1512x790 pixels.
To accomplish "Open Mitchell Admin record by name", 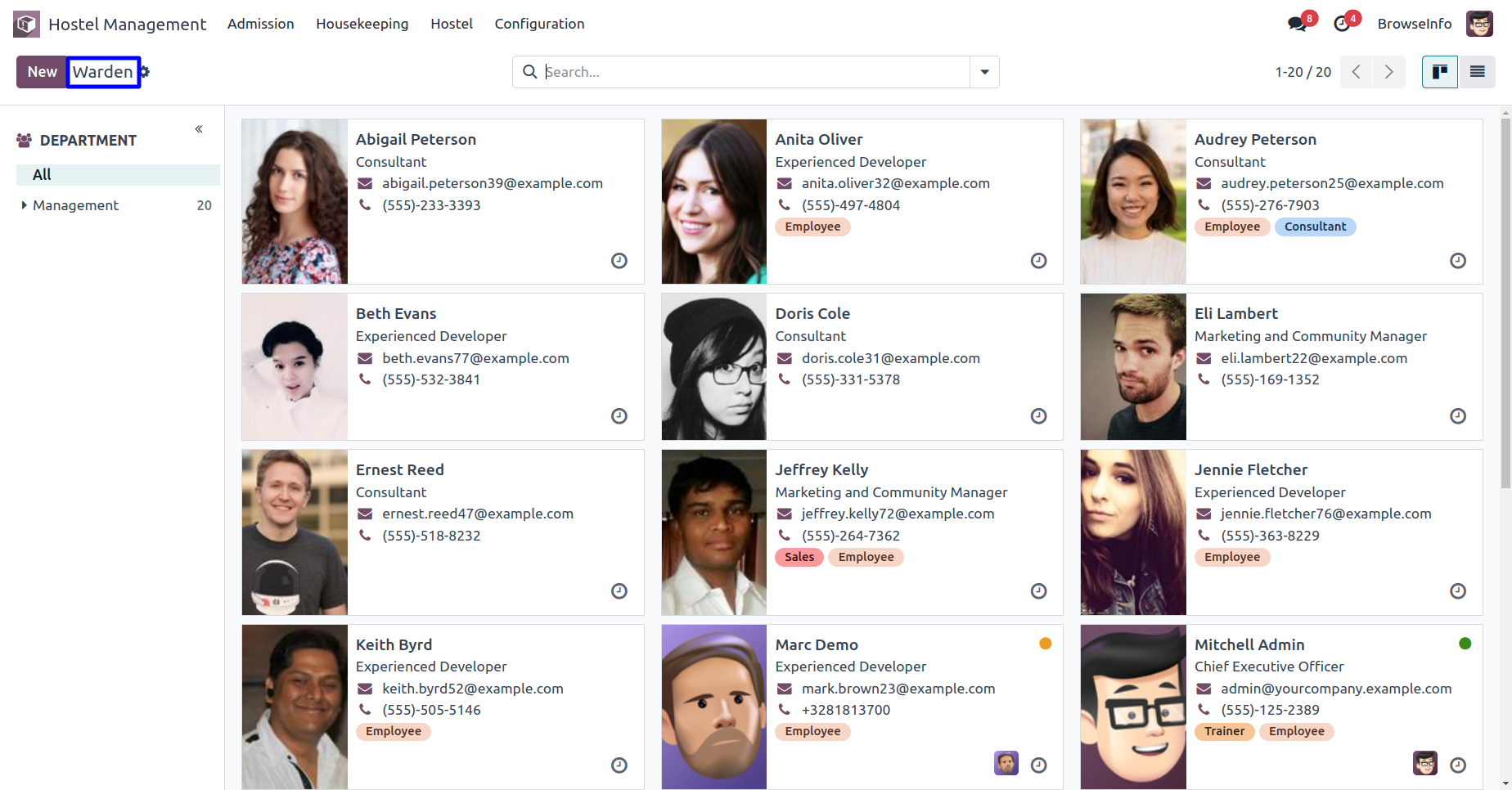I will [1249, 645].
